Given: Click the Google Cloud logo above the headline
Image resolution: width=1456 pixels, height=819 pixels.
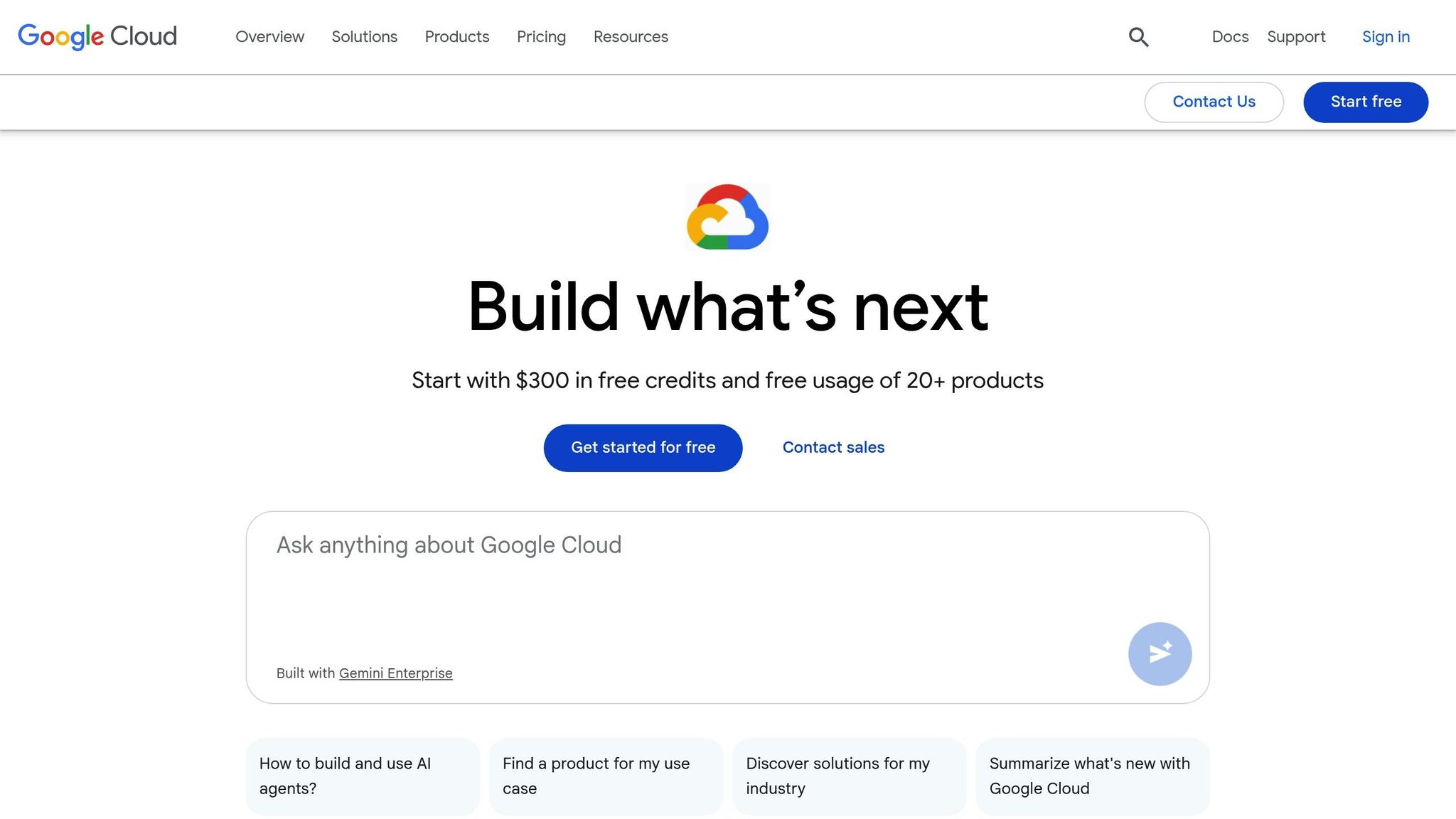Looking at the screenshot, I should (x=727, y=218).
